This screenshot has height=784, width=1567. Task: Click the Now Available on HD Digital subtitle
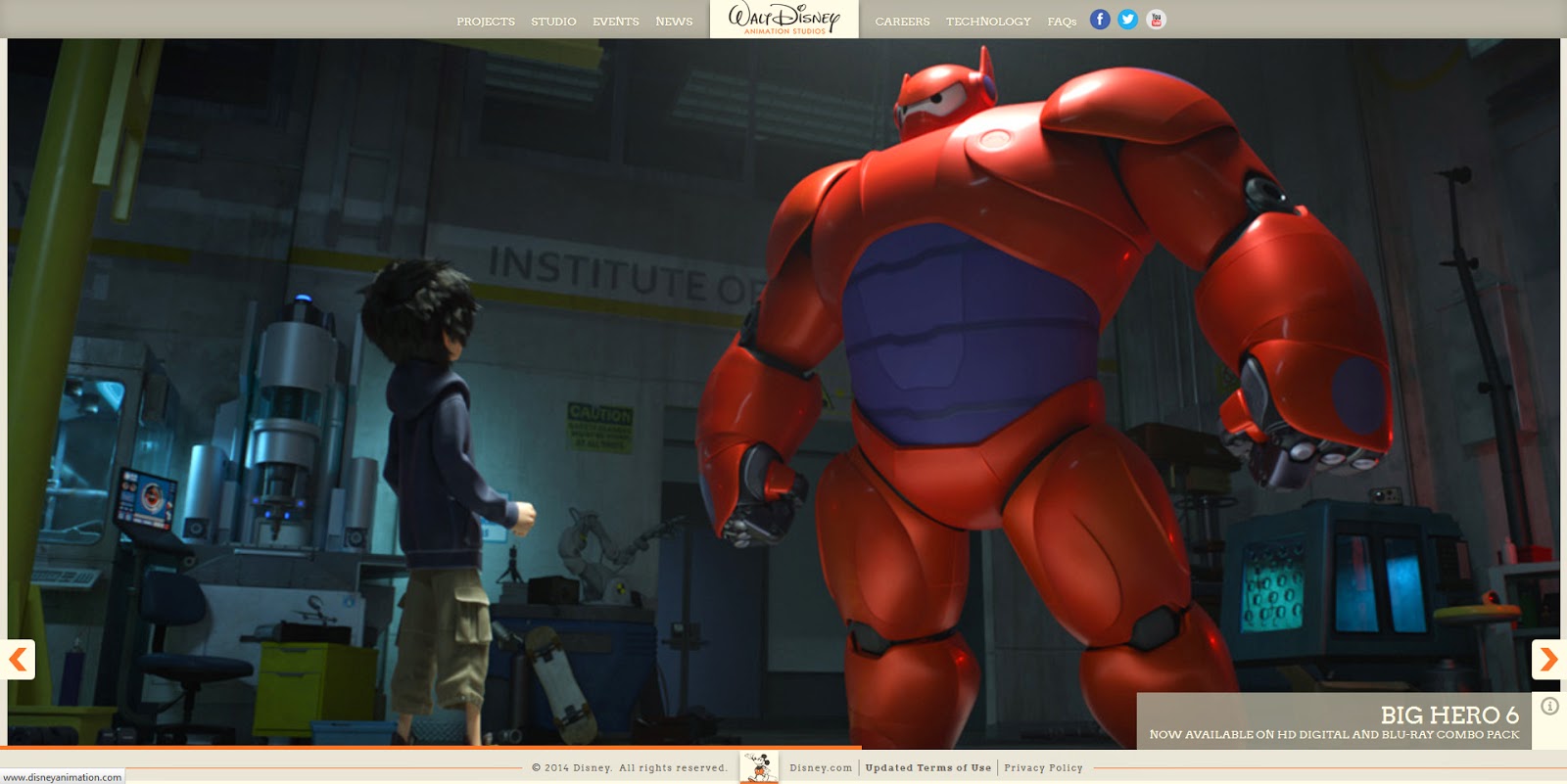click(x=1334, y=735)
